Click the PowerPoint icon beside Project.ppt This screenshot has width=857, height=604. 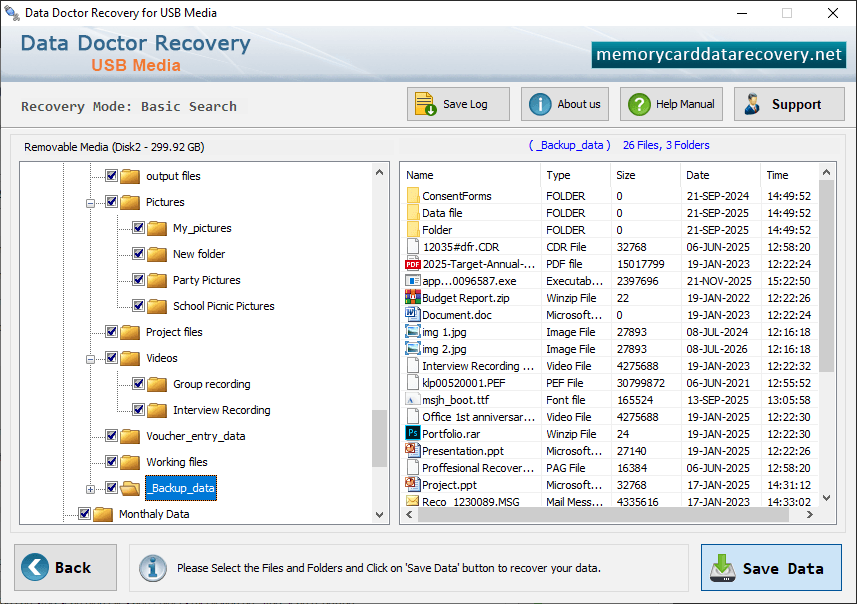[412, 484]
